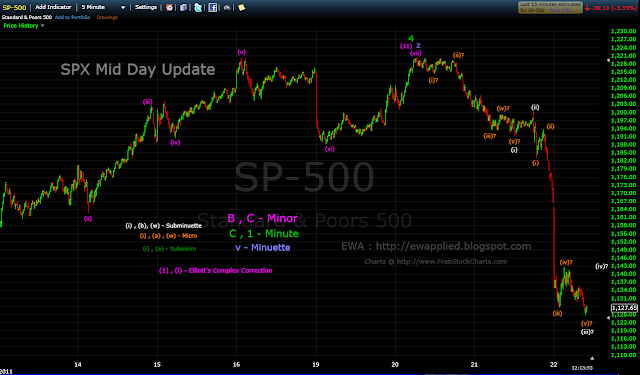Share chart via Twitter bird icon
The width and height of the screenshot is (640, 375).
[x=198, y=7]
